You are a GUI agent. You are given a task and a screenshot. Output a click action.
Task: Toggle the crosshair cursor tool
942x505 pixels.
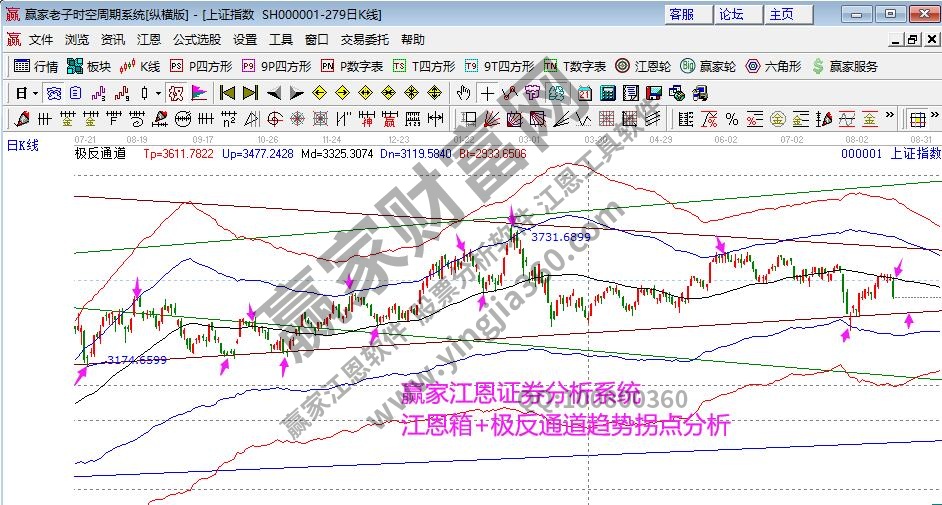[x=487, y=93]
